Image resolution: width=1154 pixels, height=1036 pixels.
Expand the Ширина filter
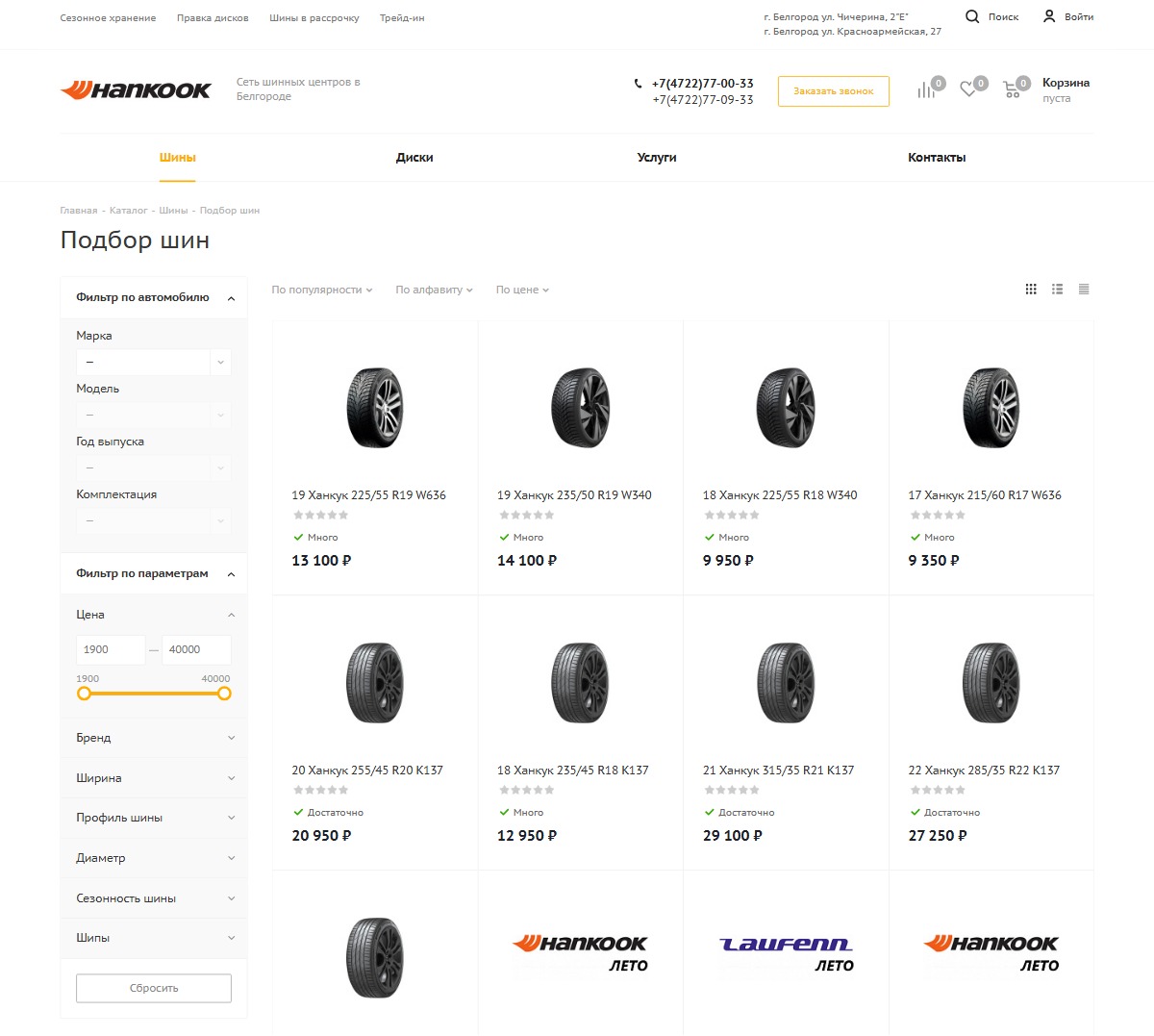pyautogui.click(x=154, y=778)
